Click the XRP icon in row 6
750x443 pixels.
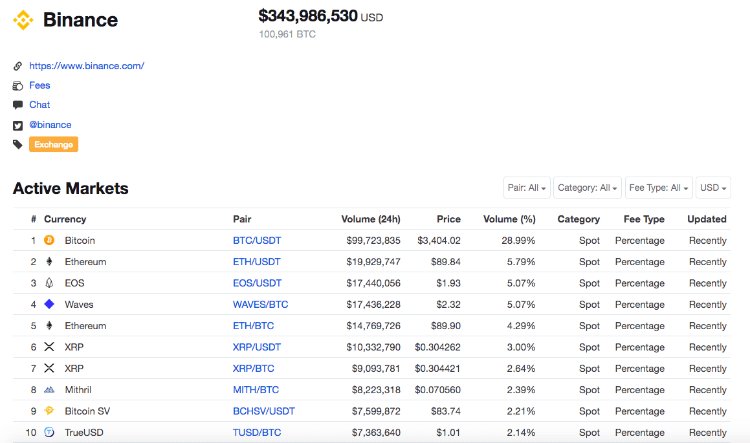tap(49, 347)
